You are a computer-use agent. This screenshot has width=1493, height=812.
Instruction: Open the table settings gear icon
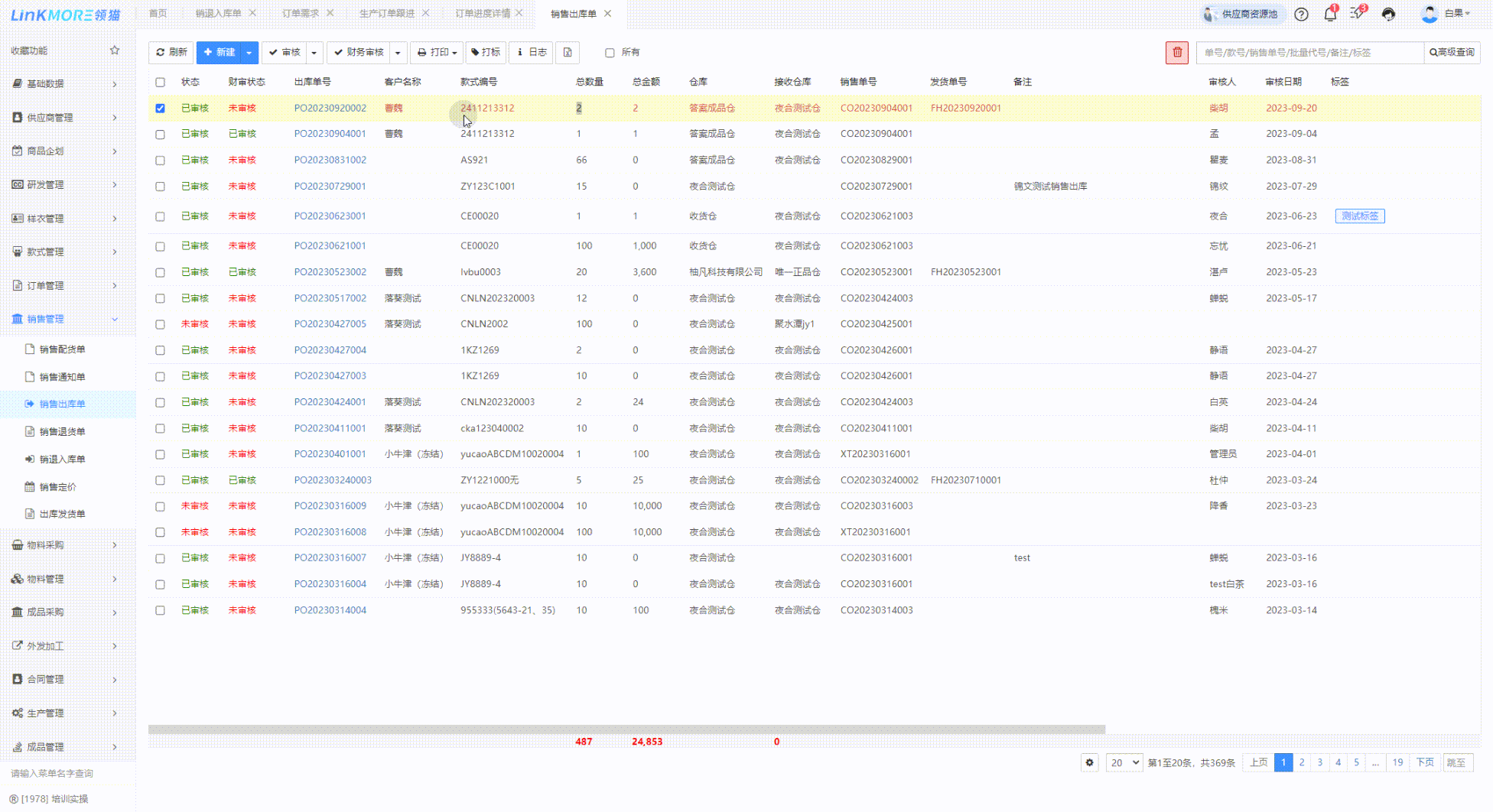pos(1090,762)
